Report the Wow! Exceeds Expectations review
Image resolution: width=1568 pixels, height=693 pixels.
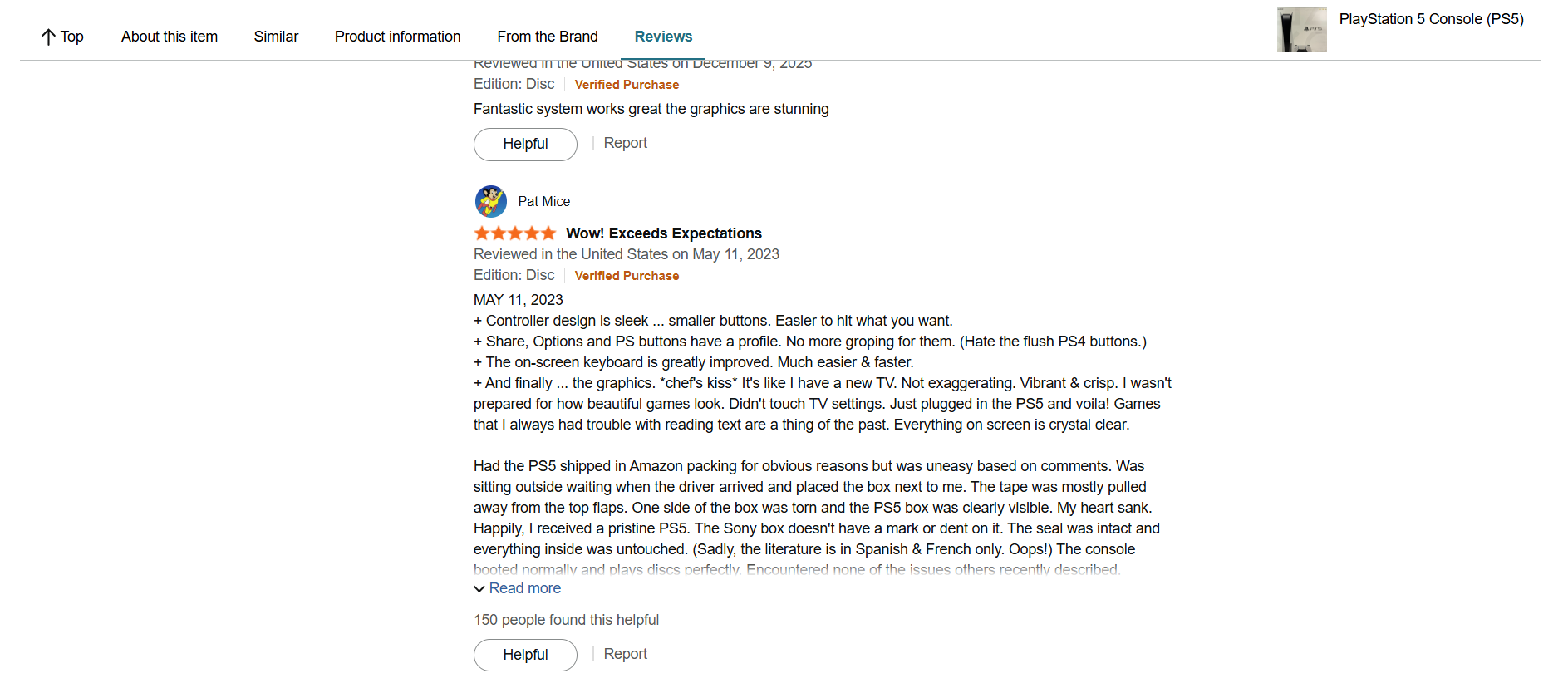625,654
